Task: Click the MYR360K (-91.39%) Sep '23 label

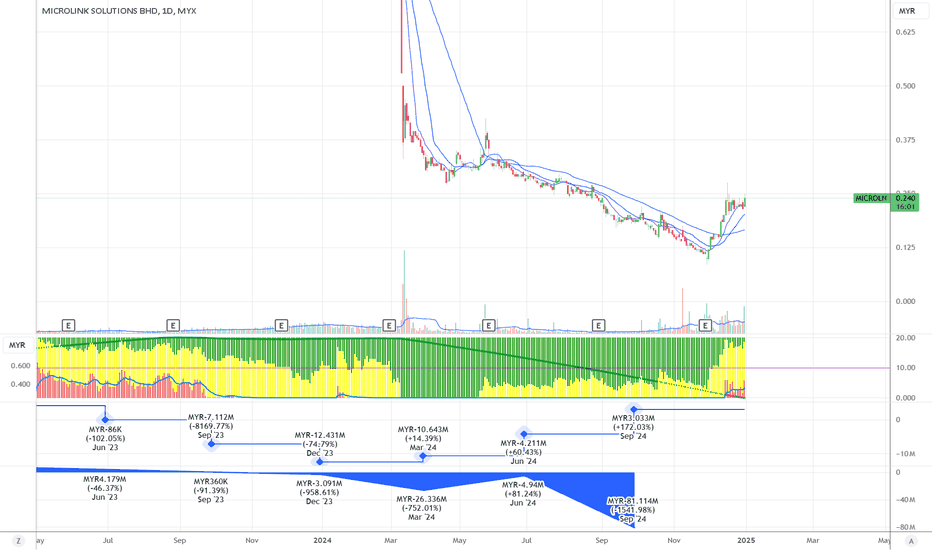Action: pos(211,491)
